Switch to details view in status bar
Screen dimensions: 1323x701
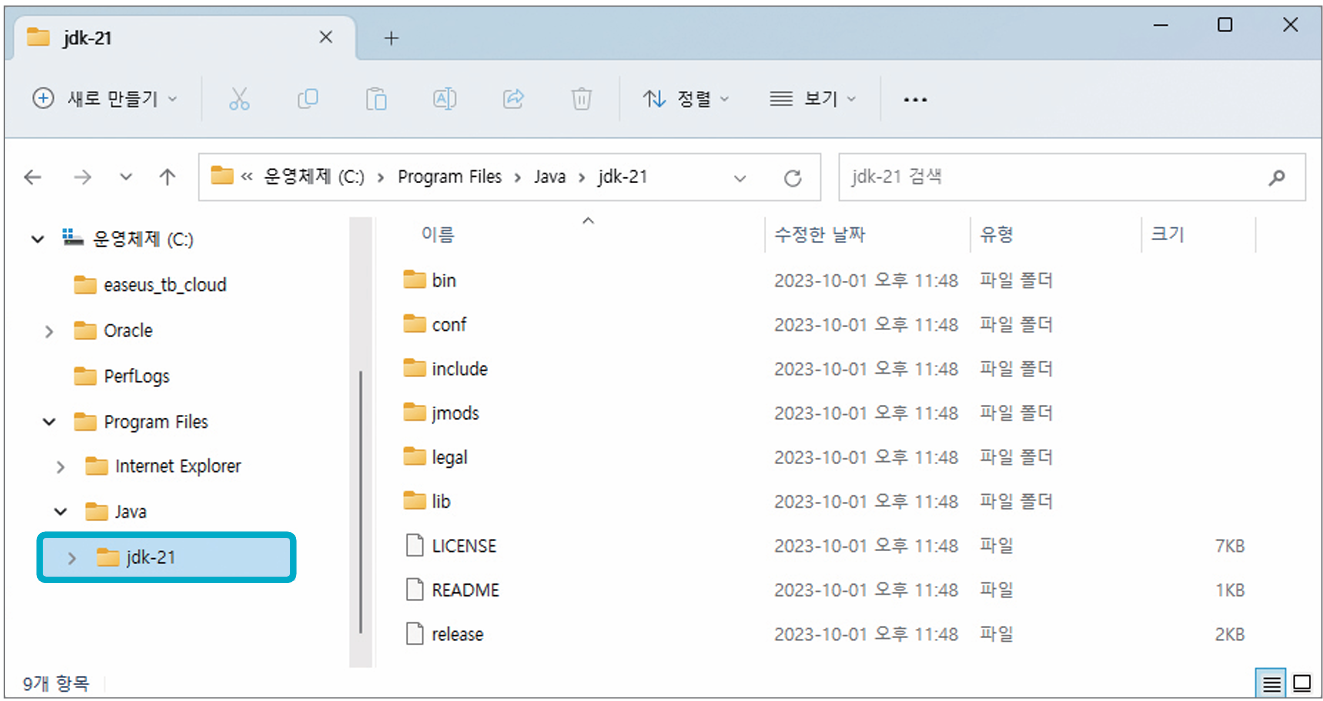point(1270,683)
